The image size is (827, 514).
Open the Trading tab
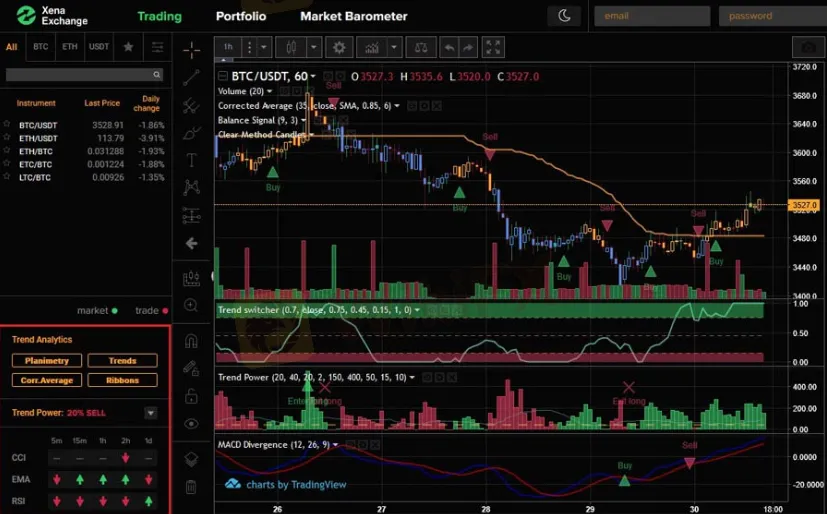159,16
